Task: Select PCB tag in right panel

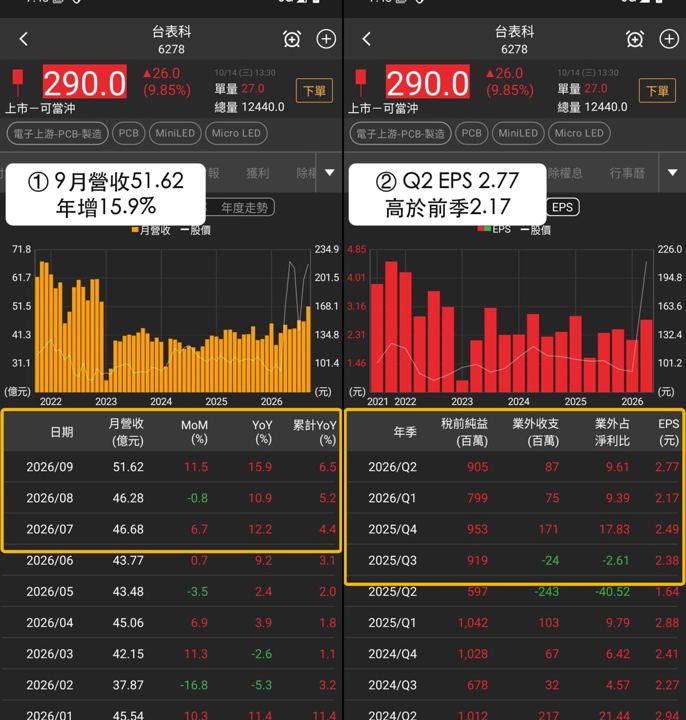Action: 472,134
